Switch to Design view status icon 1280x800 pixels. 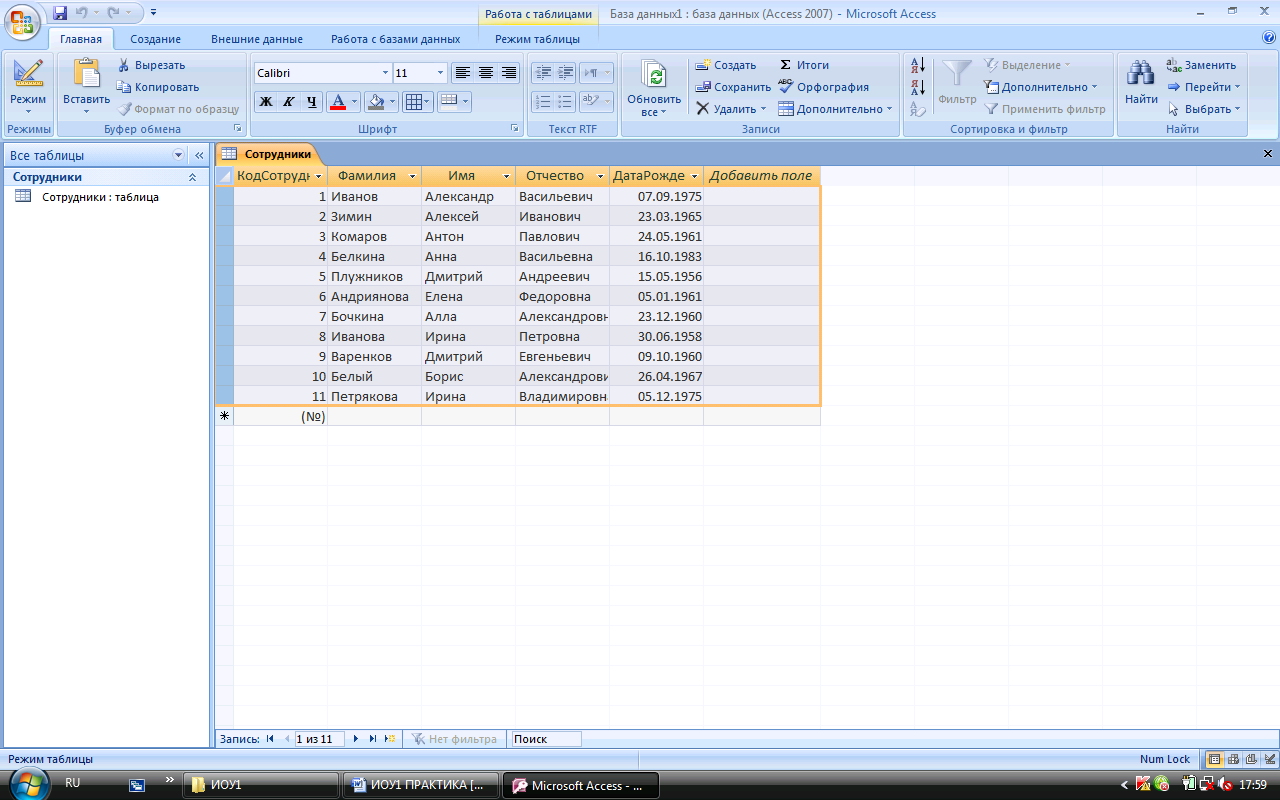tap(1268, 759)
